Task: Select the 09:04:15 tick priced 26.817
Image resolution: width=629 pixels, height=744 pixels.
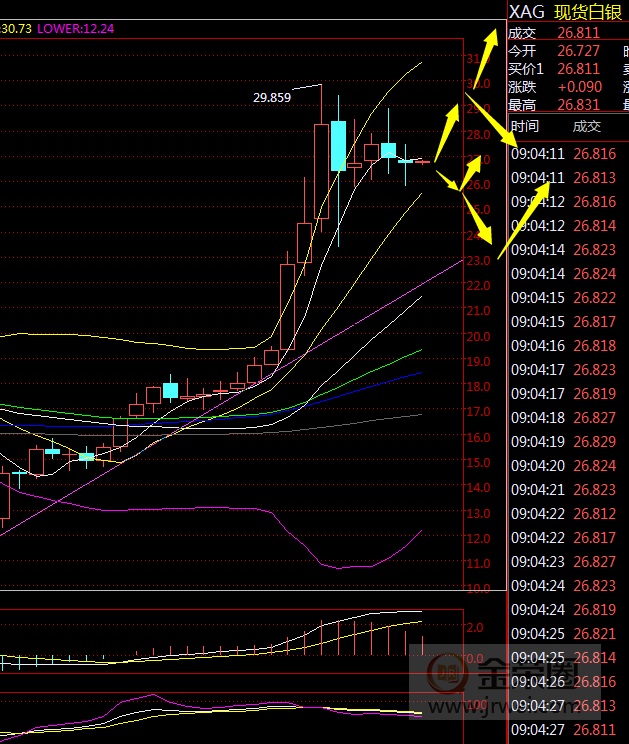Action: click(564, 321)
